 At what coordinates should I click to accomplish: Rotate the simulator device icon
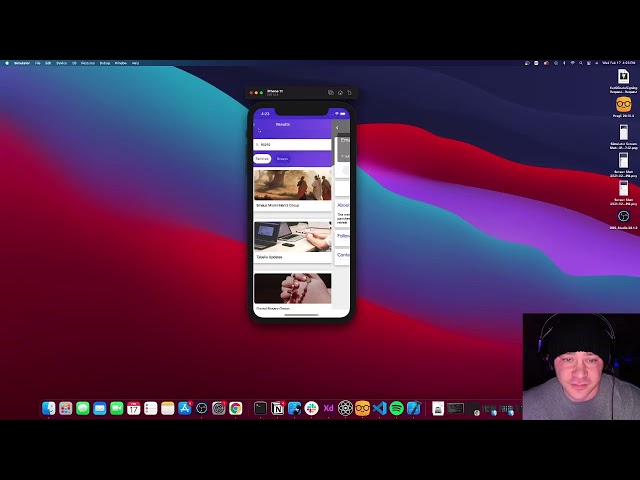click(349, 93)
